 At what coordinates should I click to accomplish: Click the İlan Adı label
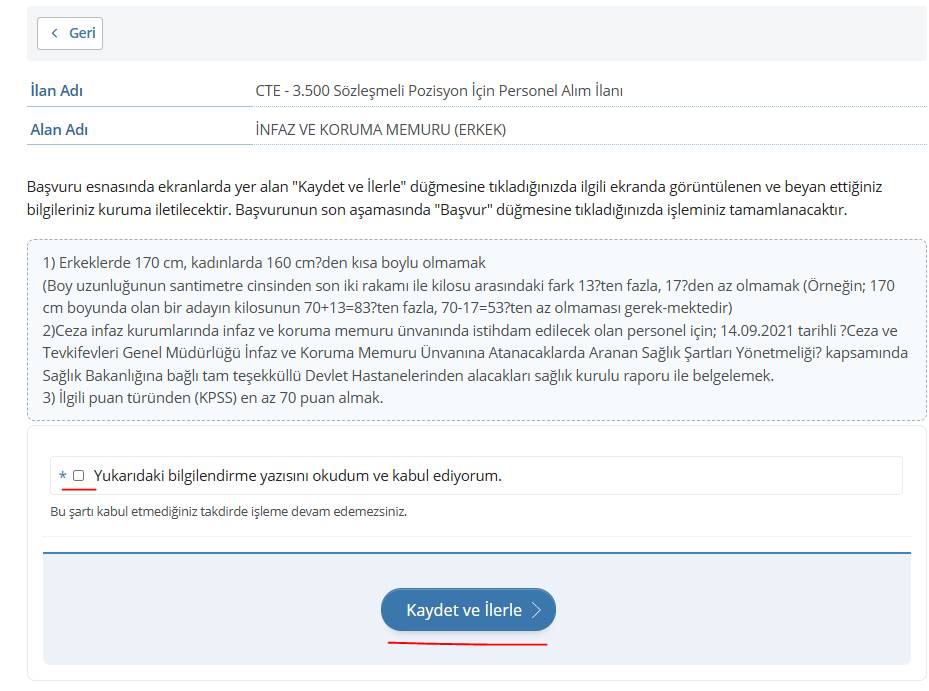click(57, 91)
